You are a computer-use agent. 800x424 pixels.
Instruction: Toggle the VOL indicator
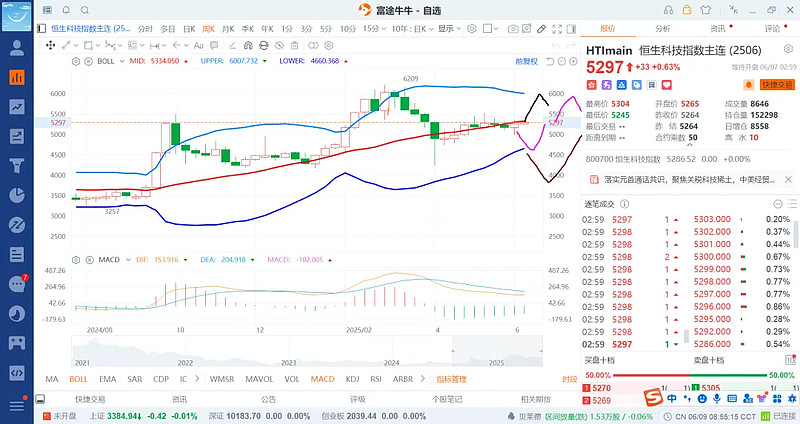pyautogui.click(x=292, y=379)
